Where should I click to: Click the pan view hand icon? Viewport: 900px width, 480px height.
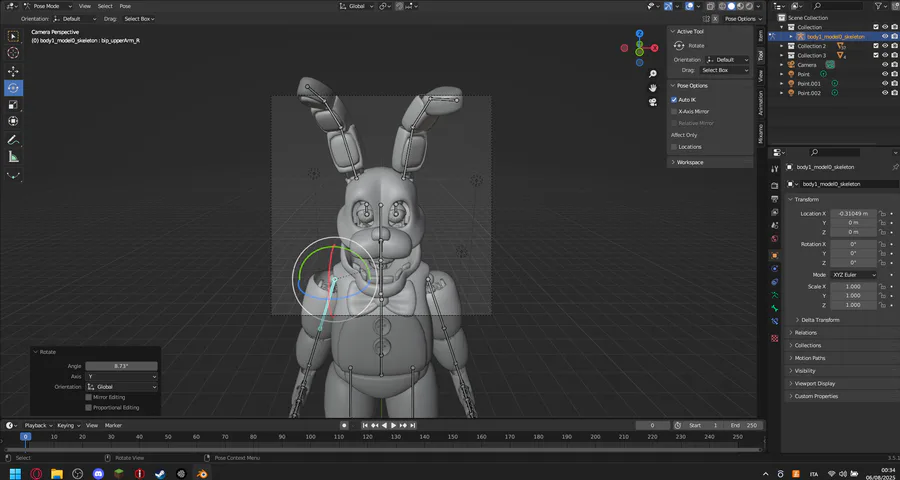click(x=653, y=88)
